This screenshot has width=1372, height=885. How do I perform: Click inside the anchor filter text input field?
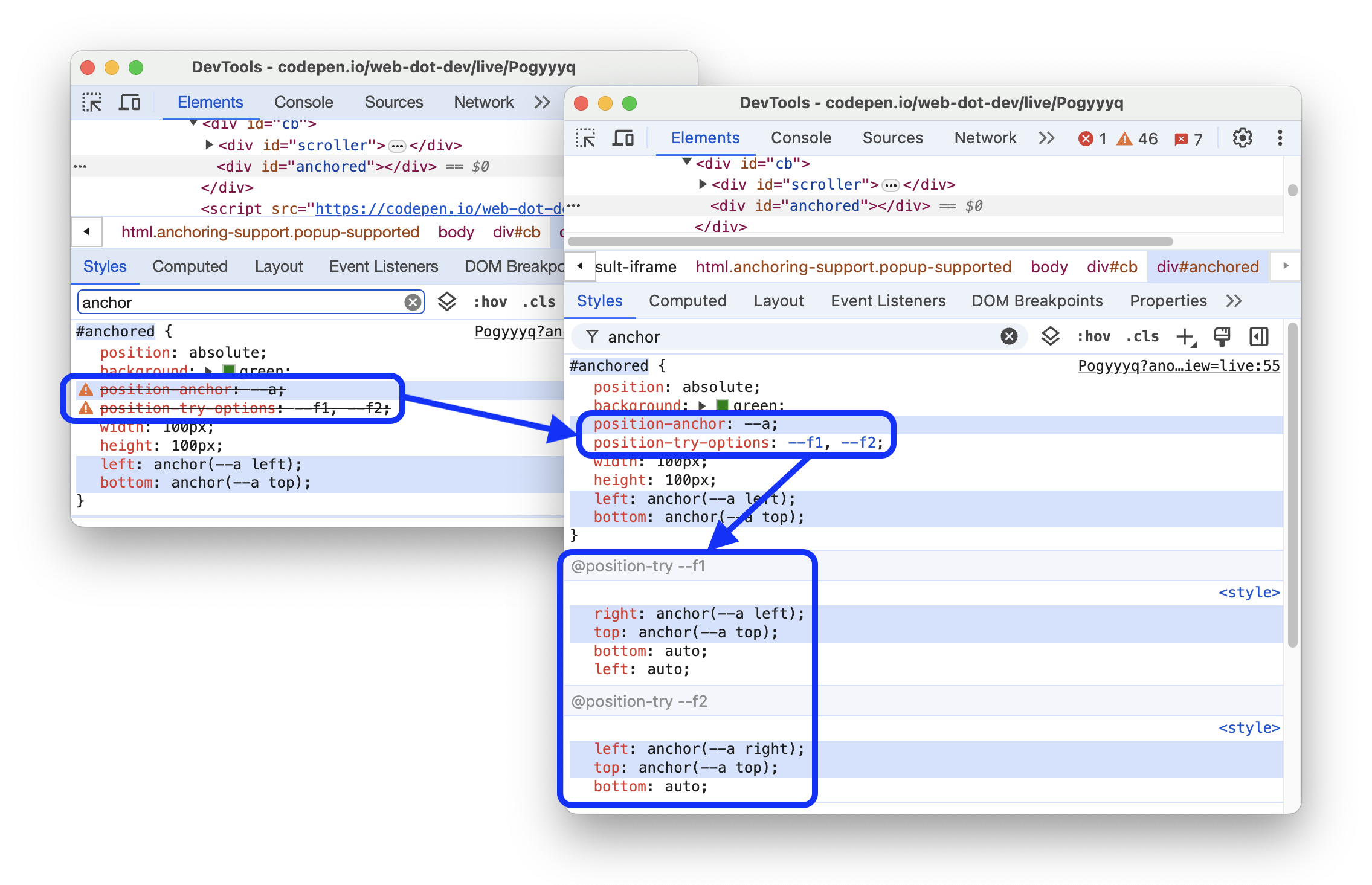pyautogui.click(x=790, y=336)
